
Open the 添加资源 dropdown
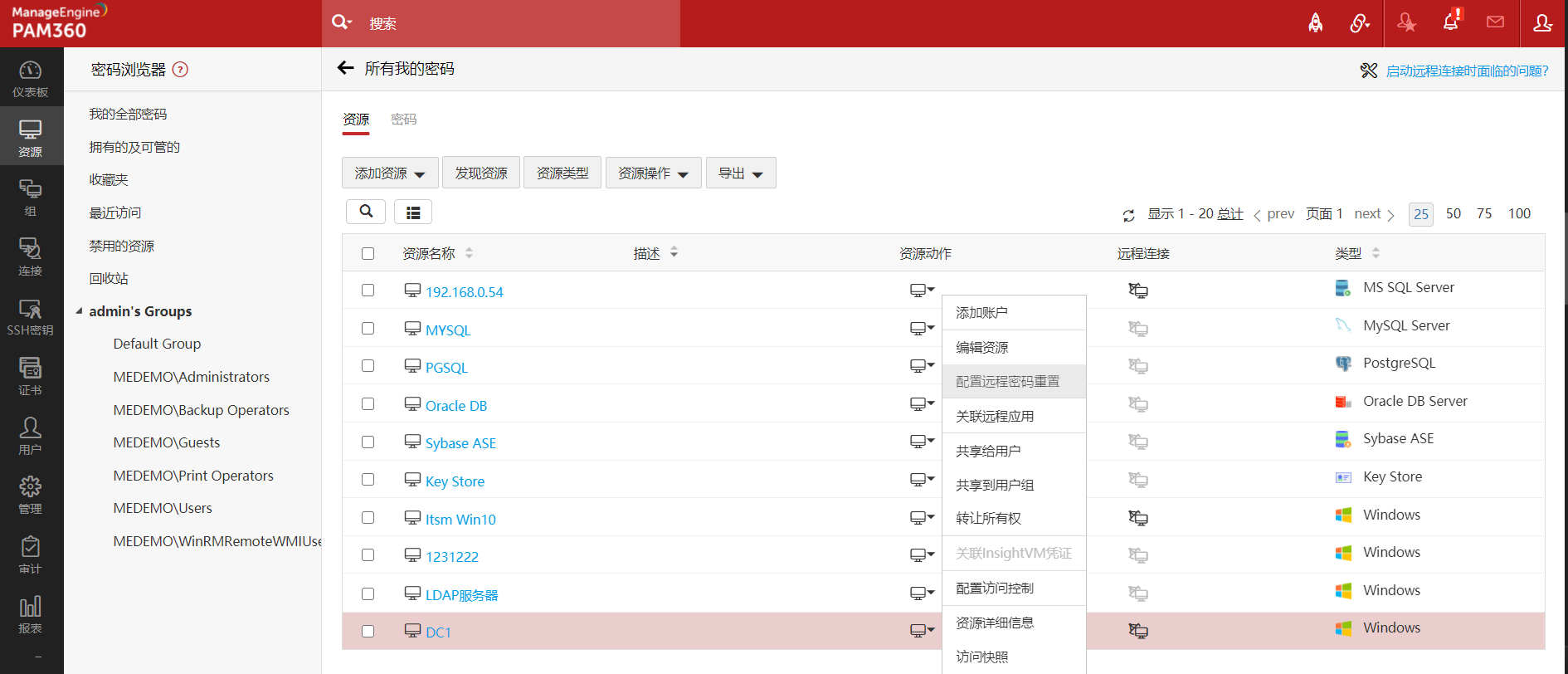[390, 173]
